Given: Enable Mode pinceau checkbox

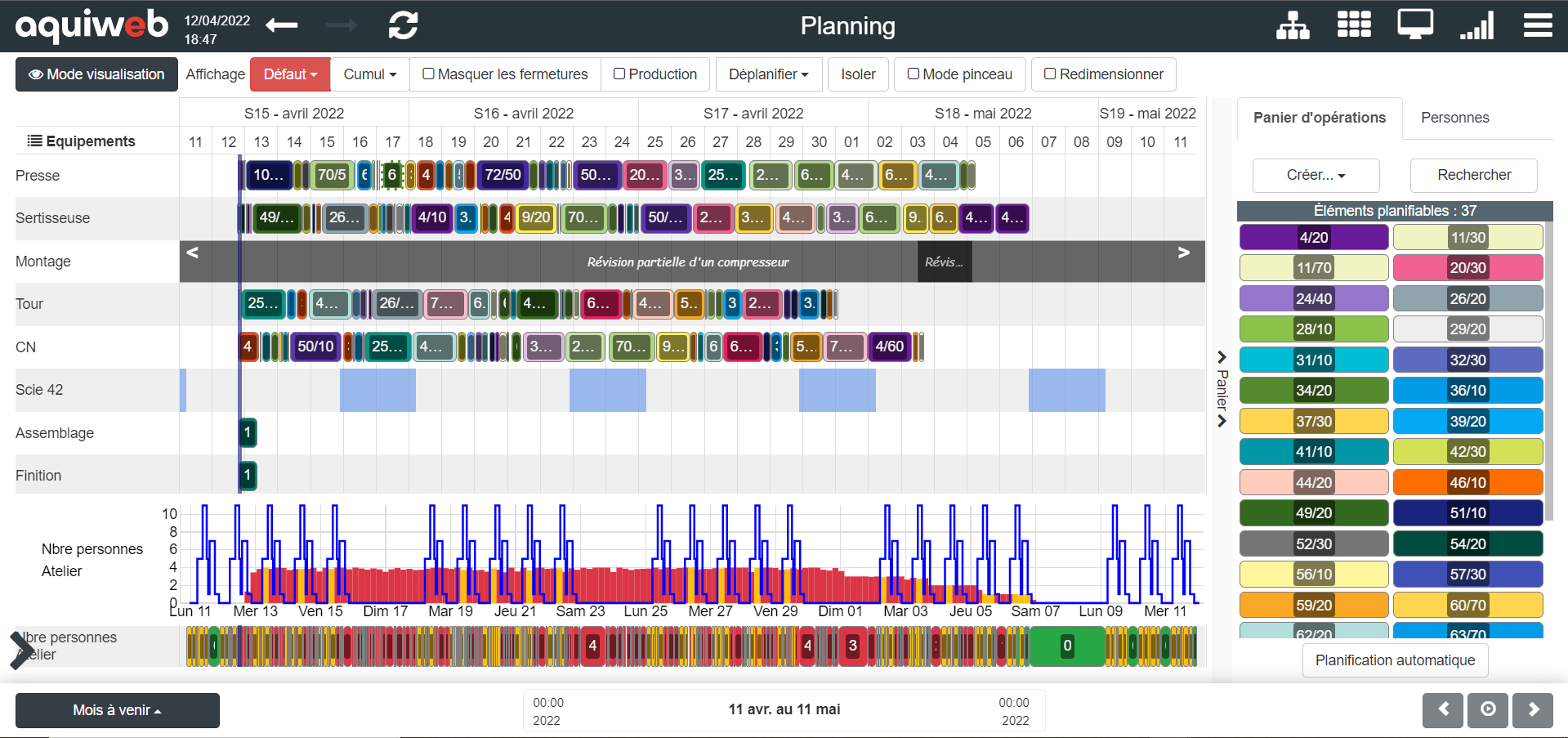Looking at the screenshot, I should click(914, 74).
